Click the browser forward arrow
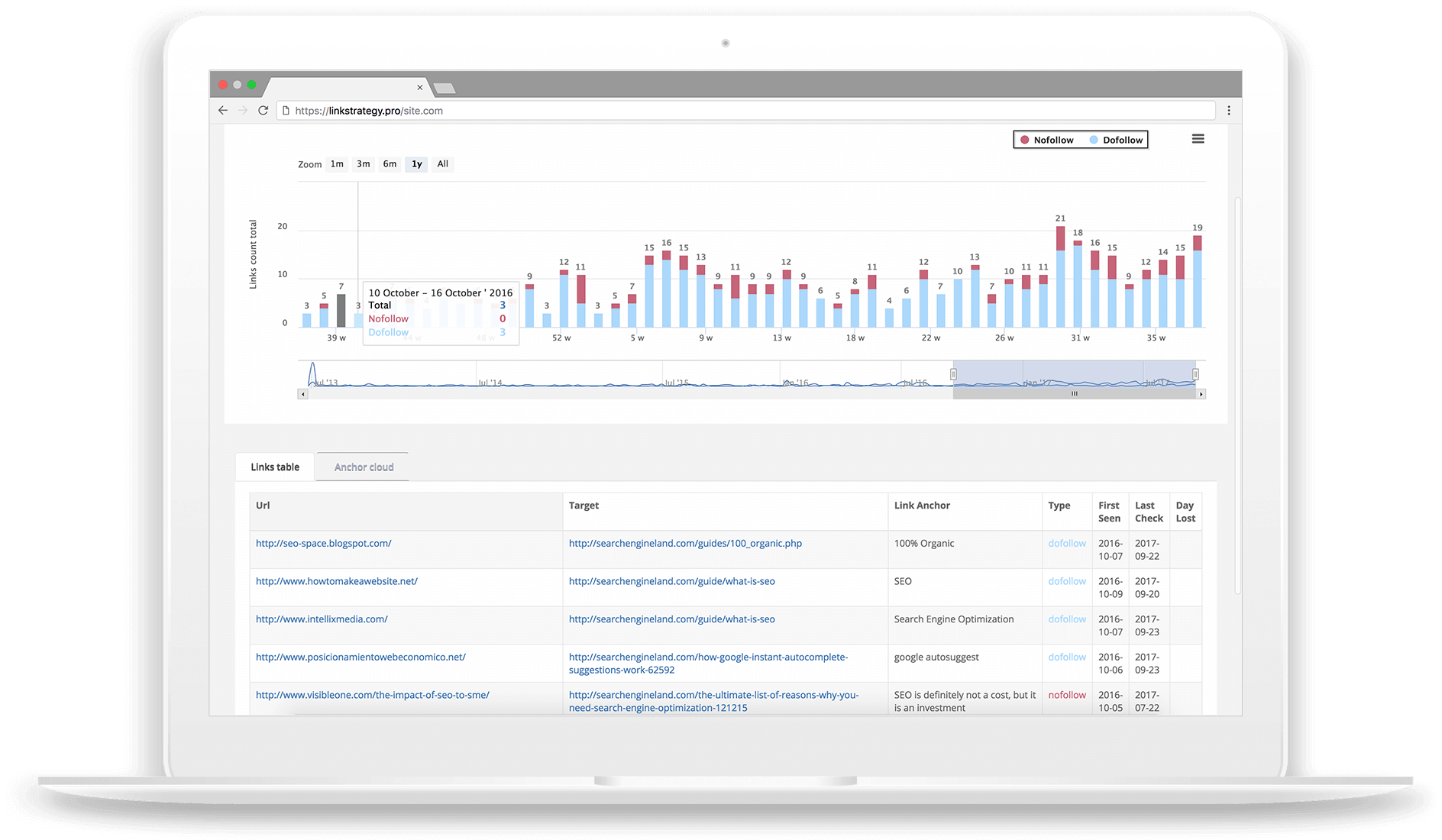Viewport: 1442px width, 840px height. click(243, 111)
